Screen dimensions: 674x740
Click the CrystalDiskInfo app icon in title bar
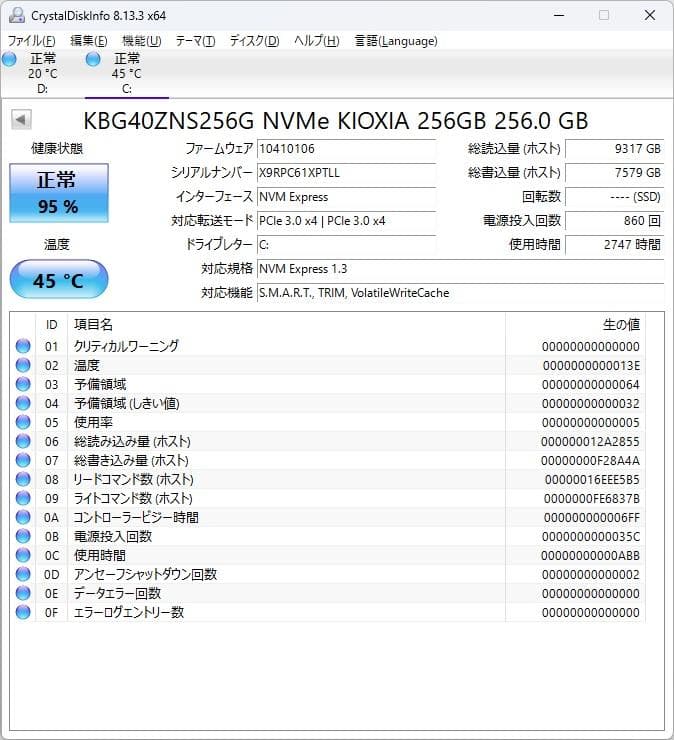(17, 15)
